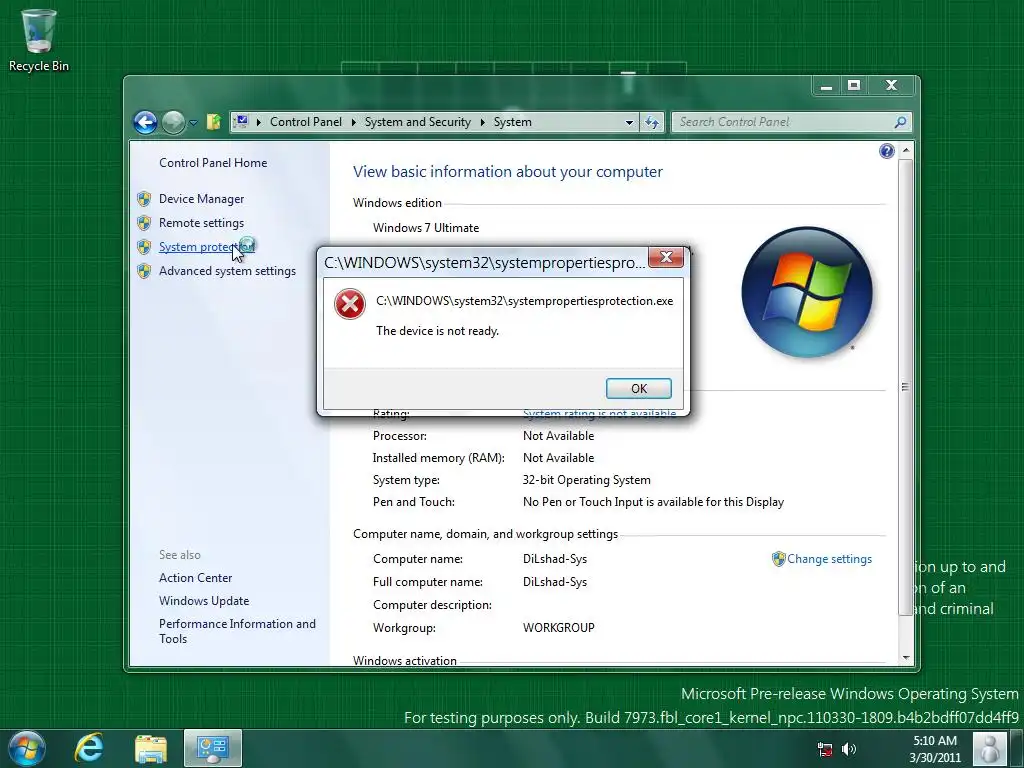Open Action Center under See also
Screen dimensions: 1024x768
195,578
